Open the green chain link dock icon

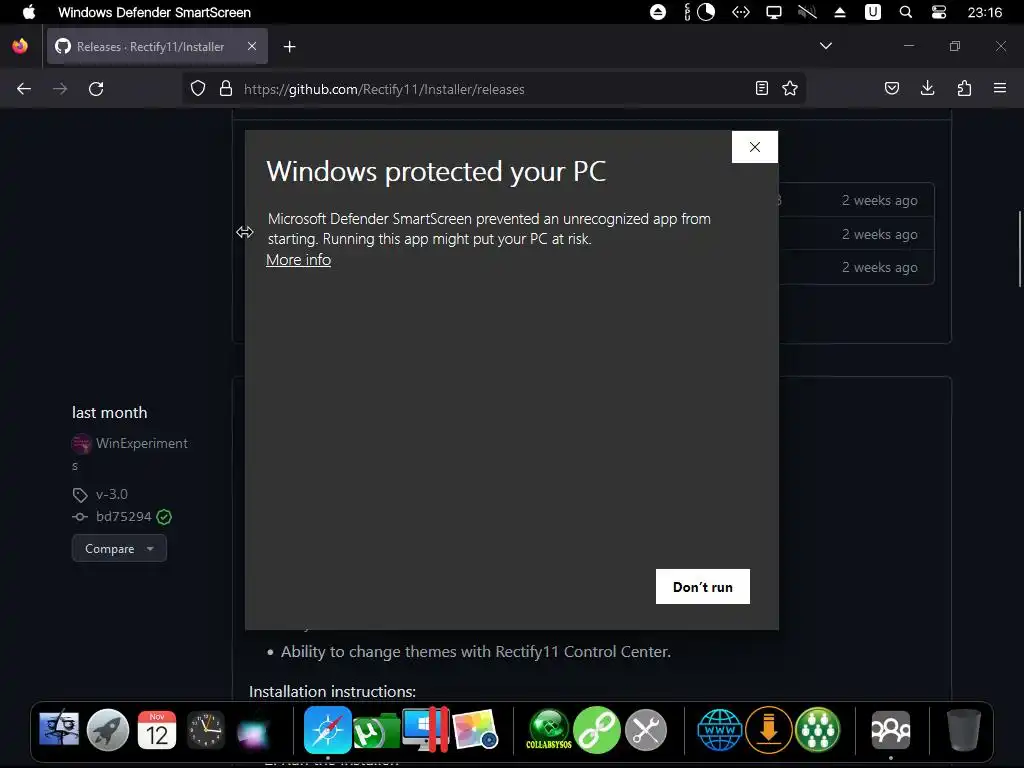point(597,729)
